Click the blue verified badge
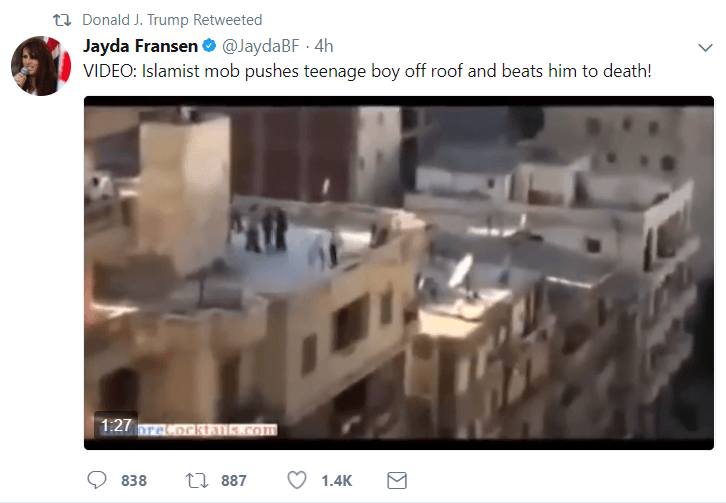726x503 pixels. [x=209, y=46]
